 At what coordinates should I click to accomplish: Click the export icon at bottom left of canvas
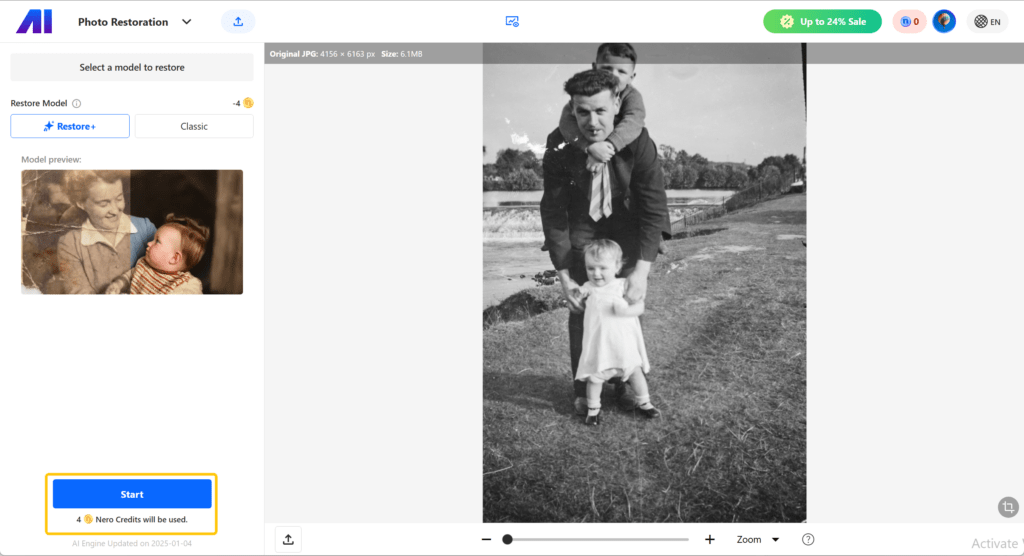tap(288, 539)
